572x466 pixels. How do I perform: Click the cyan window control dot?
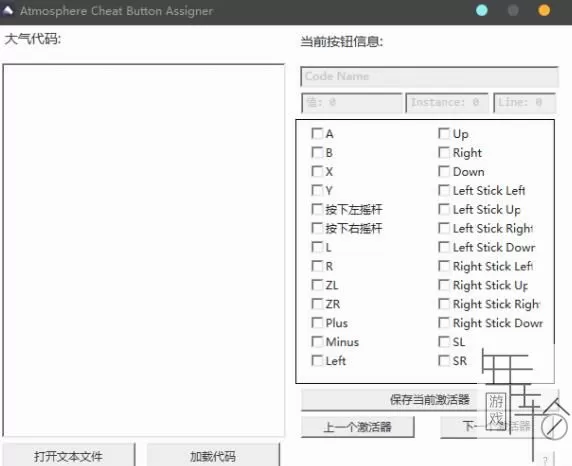482,11
